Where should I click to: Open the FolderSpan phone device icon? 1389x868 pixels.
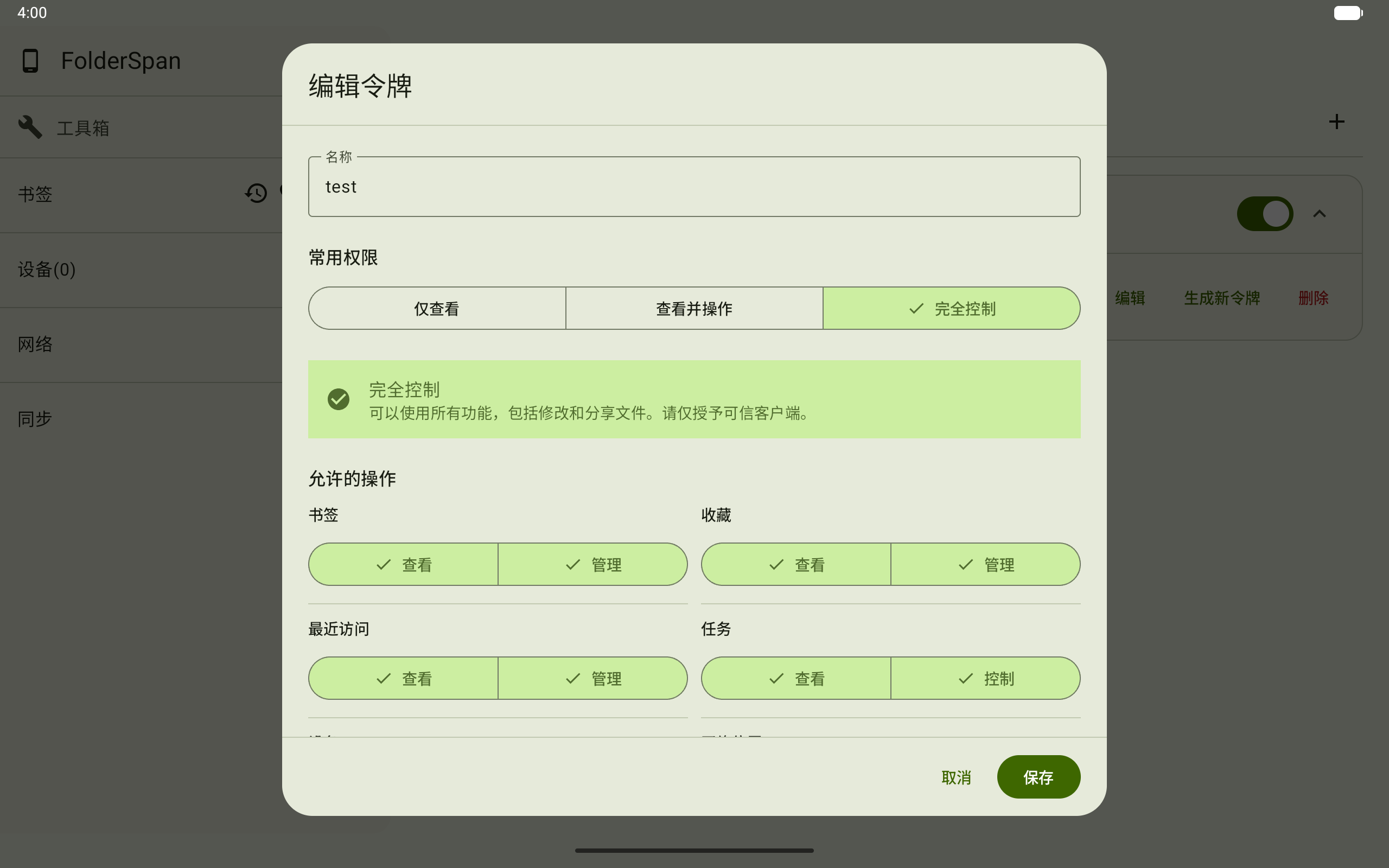(30, 61)
